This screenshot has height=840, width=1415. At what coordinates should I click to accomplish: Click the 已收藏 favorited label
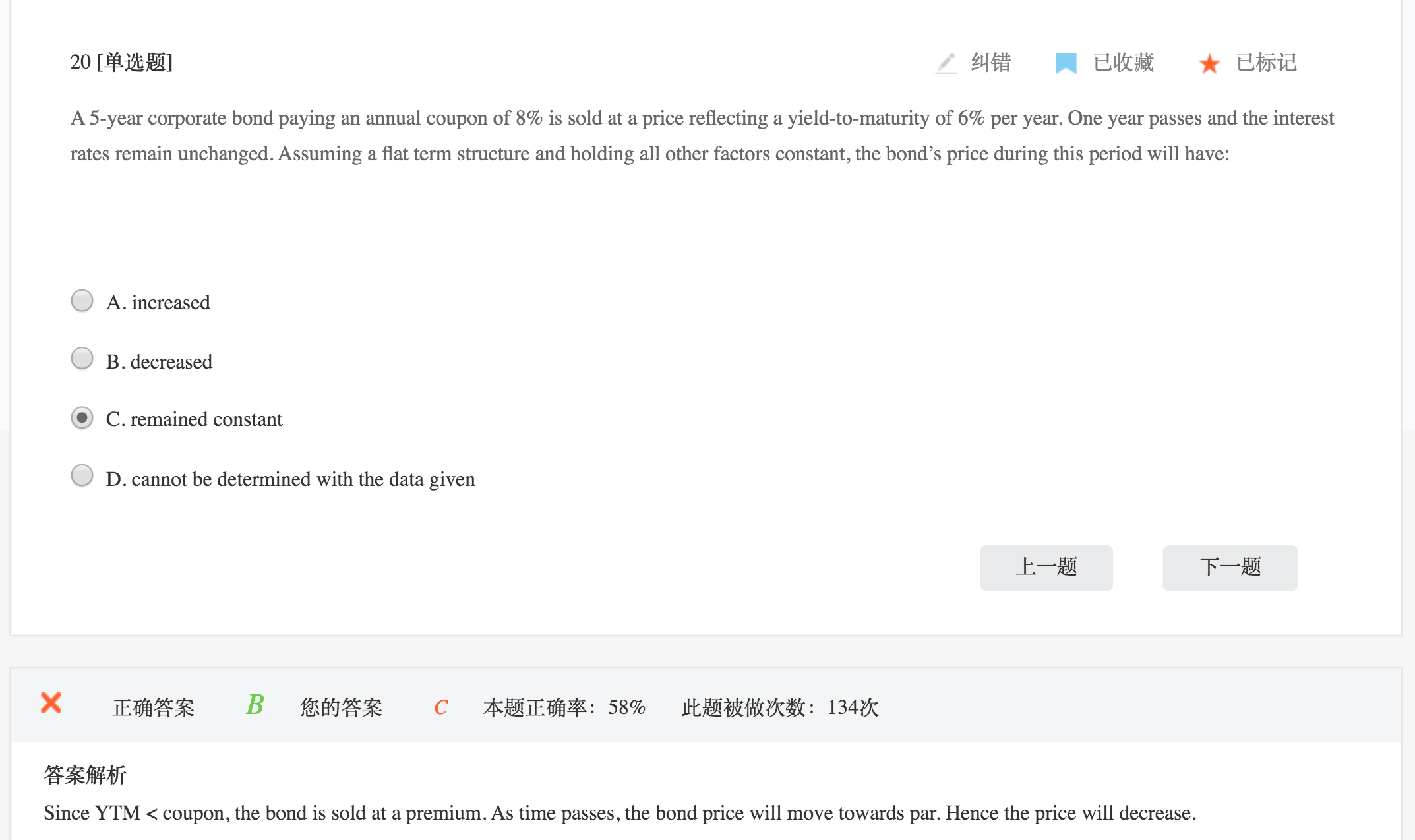click(1124, 63)
